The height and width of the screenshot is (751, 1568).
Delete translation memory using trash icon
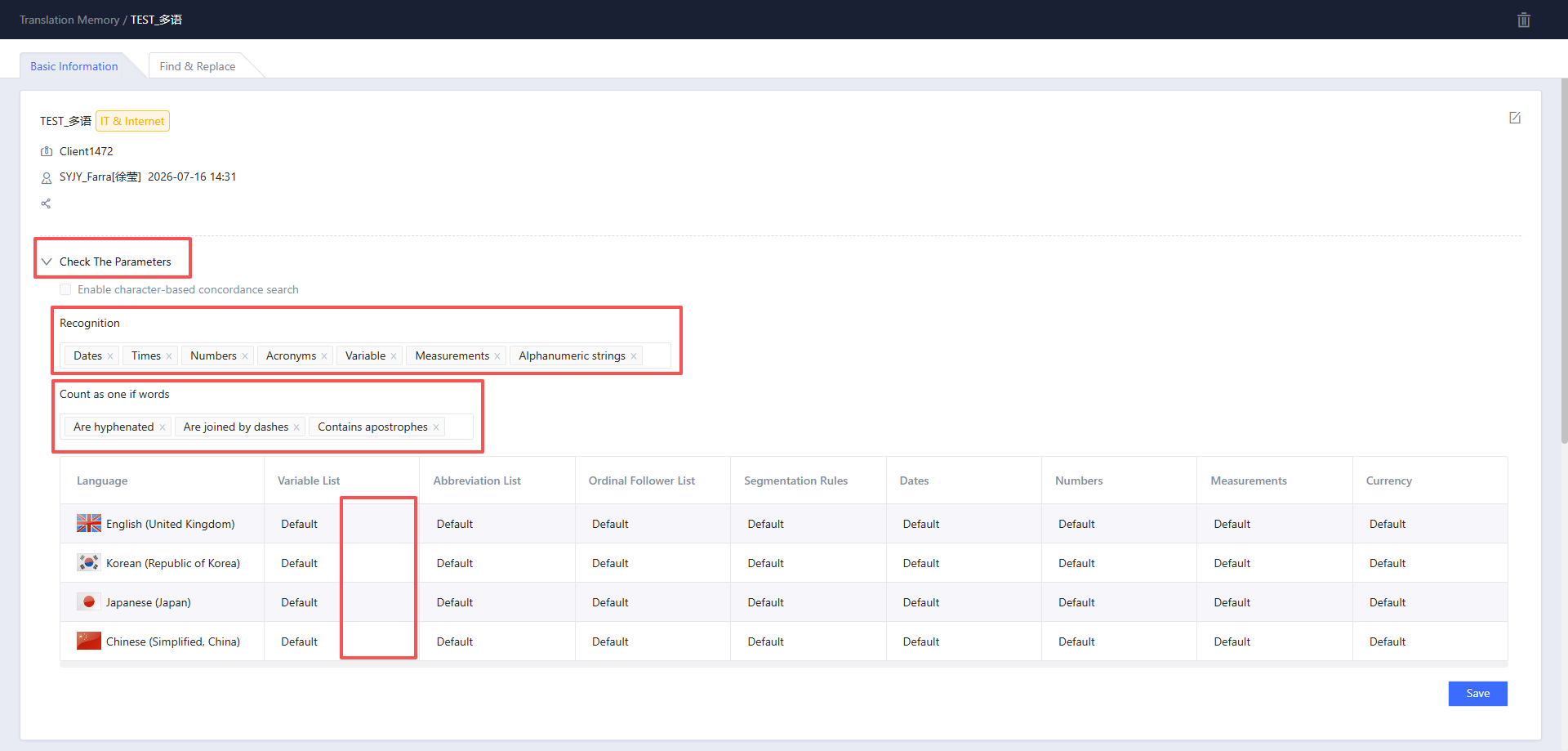coord(1523,20)
